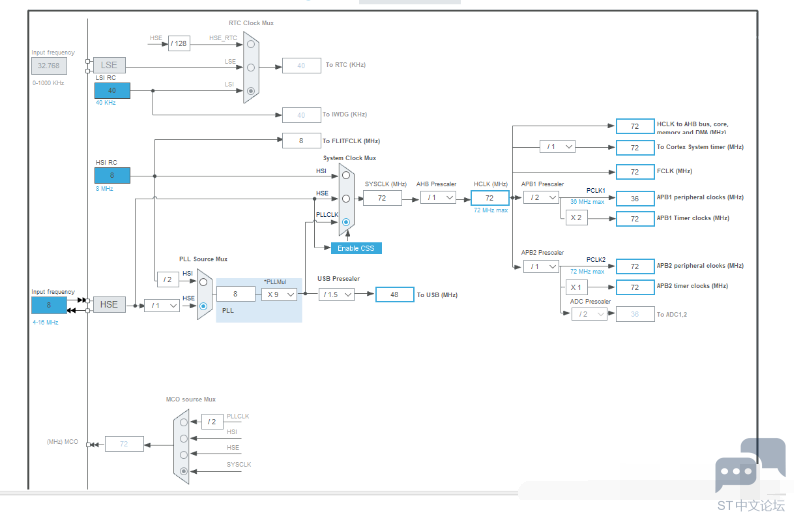Image resolution: width=794 pixels, height=521 pixels.
Task: Click the LSI RC 40 value box
Action: point(112,91)
